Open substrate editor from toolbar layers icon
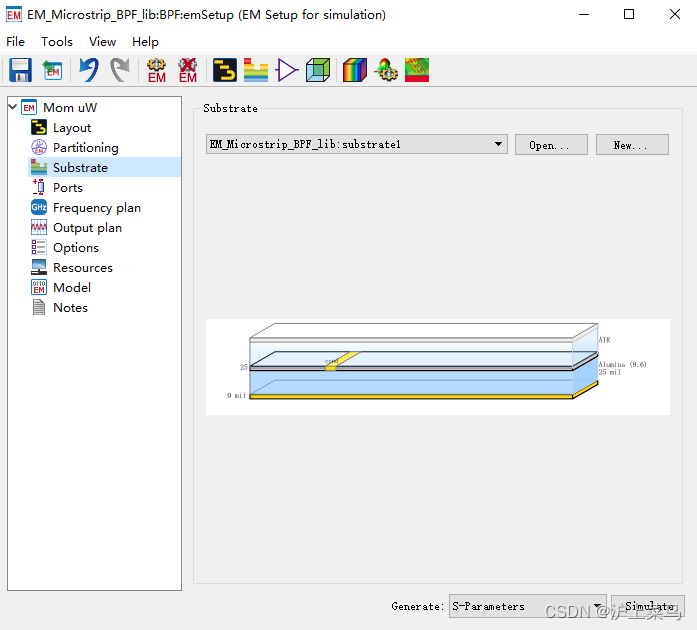Image resolution: width=697 pixels, height=630 pixels. [x=256, y=70]
